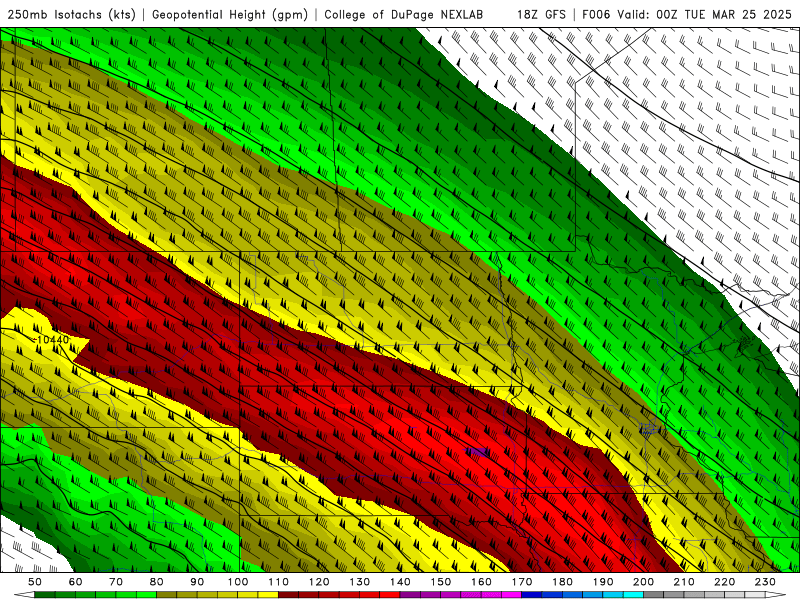Click the '50' legend value

[35, 582]
